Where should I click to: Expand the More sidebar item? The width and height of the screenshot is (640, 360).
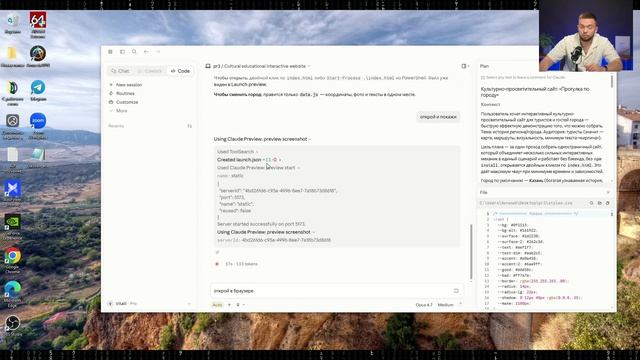[118, 111]
